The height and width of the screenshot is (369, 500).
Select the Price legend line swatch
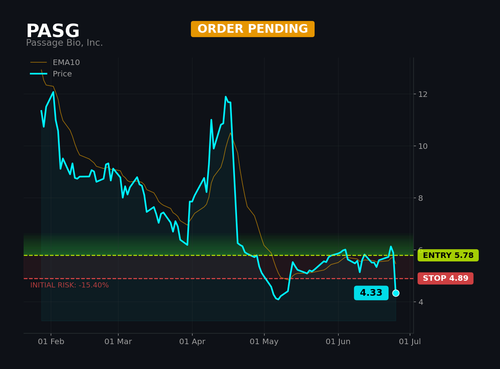39,74
